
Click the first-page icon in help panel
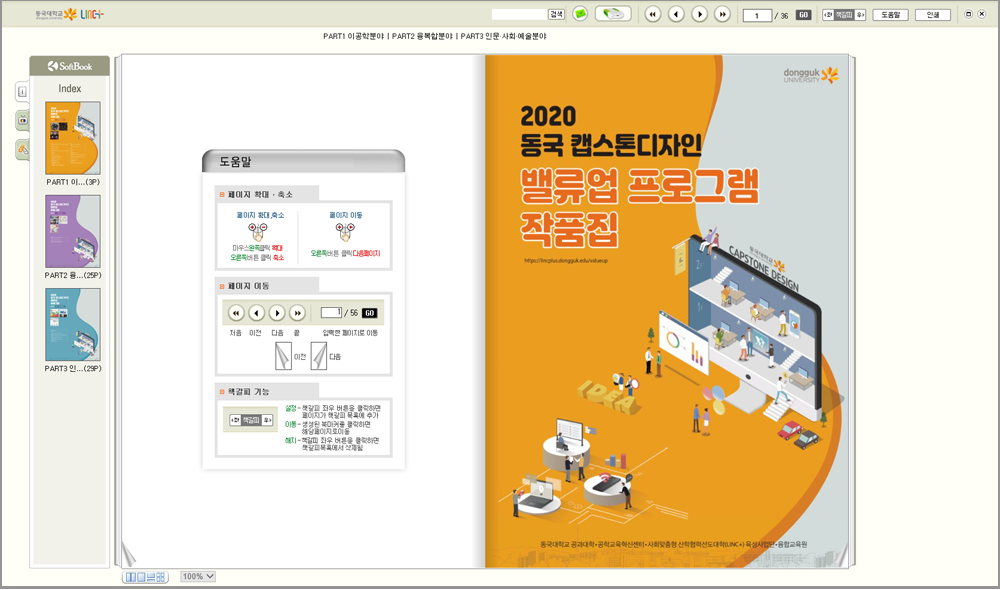click(x=236, y=313)
